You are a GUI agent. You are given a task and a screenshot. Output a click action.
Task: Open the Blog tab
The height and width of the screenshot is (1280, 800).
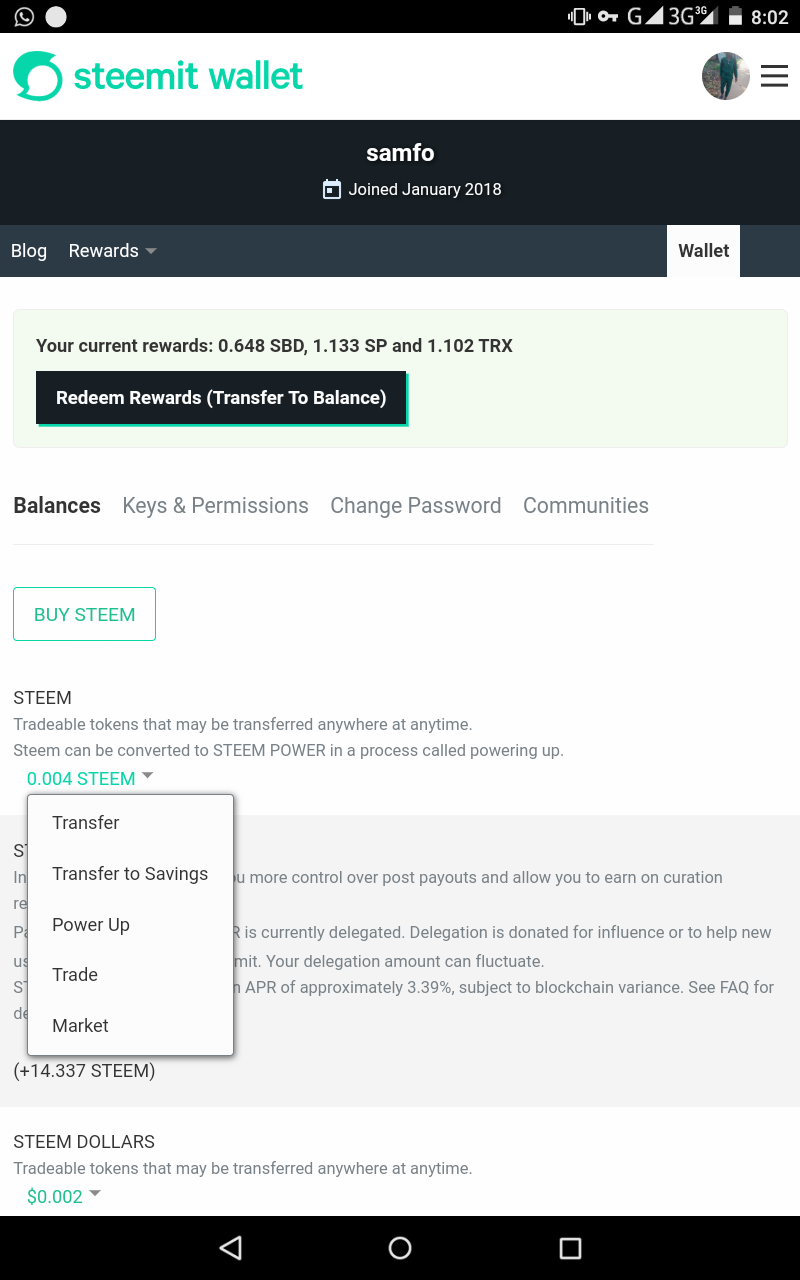tap(29, 251)
